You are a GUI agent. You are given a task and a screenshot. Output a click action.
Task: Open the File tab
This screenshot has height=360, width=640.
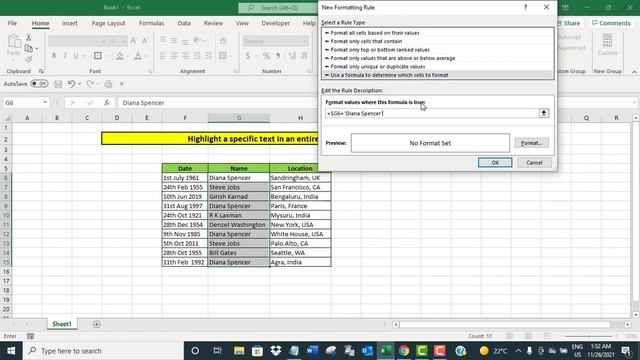pyautogui.click(x=12, y=23)
